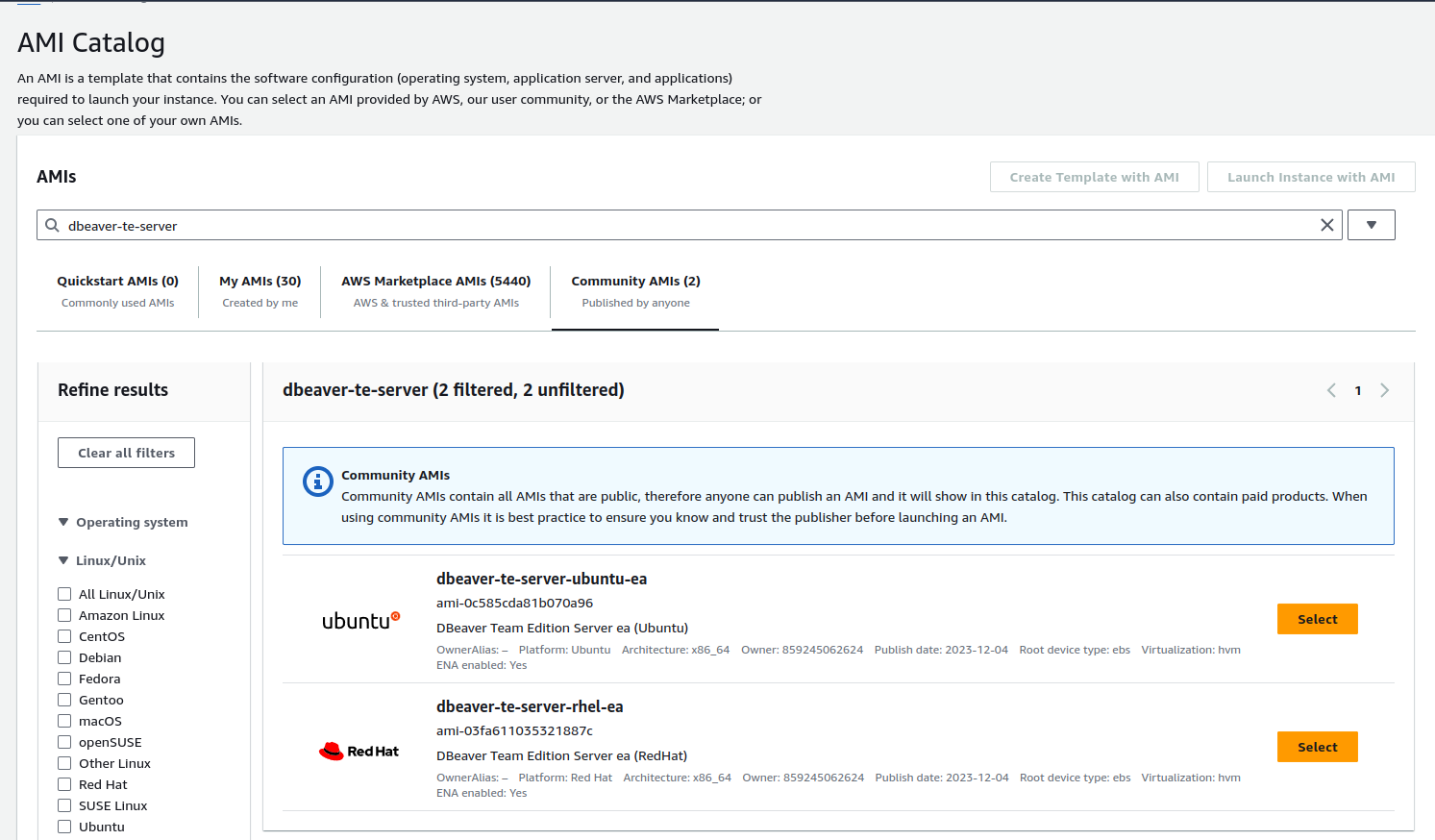Go to next results page
Viewport: 1435px width, 840px height.
(x=1384, y=390)
